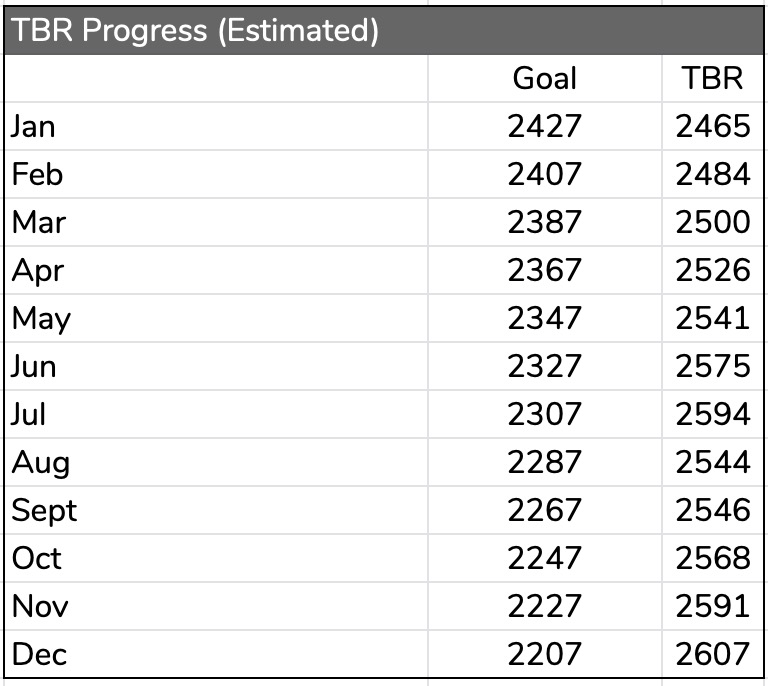Click TBR value 2594 in July row
The height and width of the screenshot is (686, 768).
coord(712,414)
